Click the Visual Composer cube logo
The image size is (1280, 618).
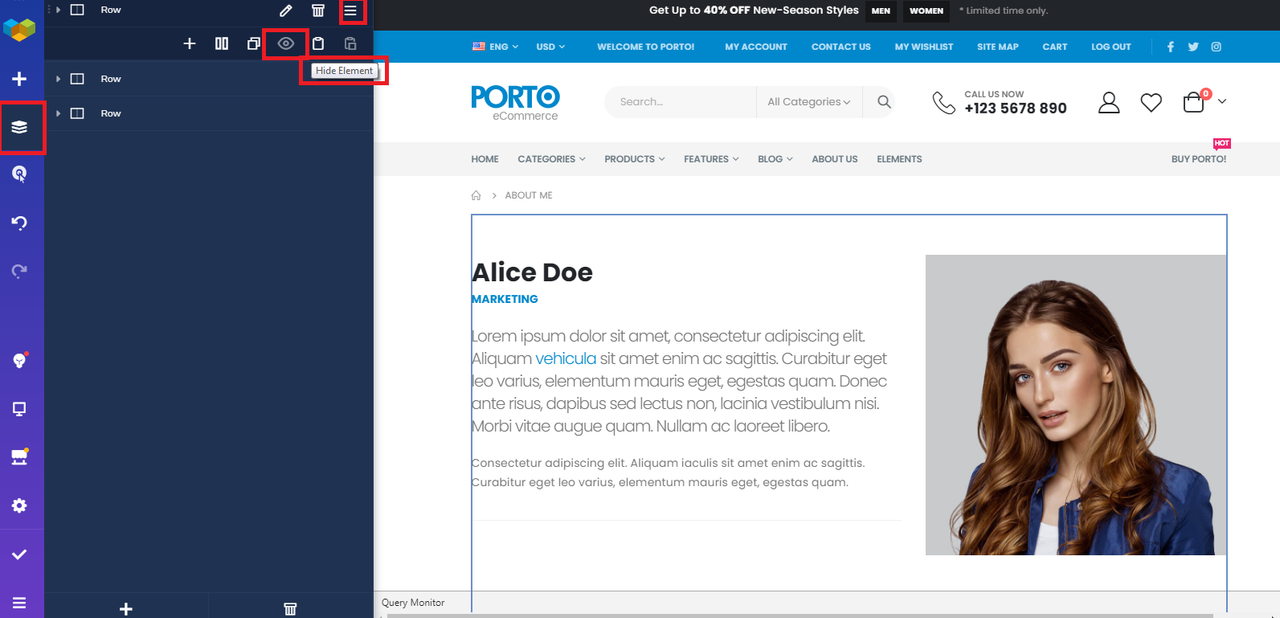click(19, 27)
